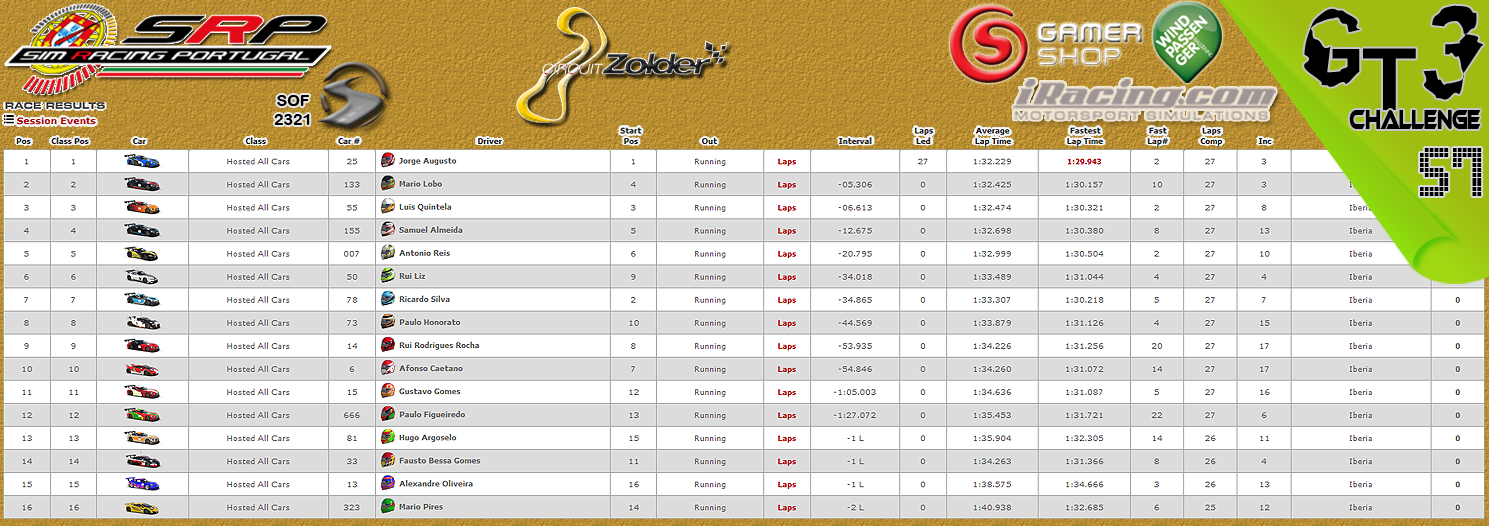Click the blue car image in Ricardo Silva's row
The image size is (1489, 526).
pyautogui.click(x=141, y=300)
